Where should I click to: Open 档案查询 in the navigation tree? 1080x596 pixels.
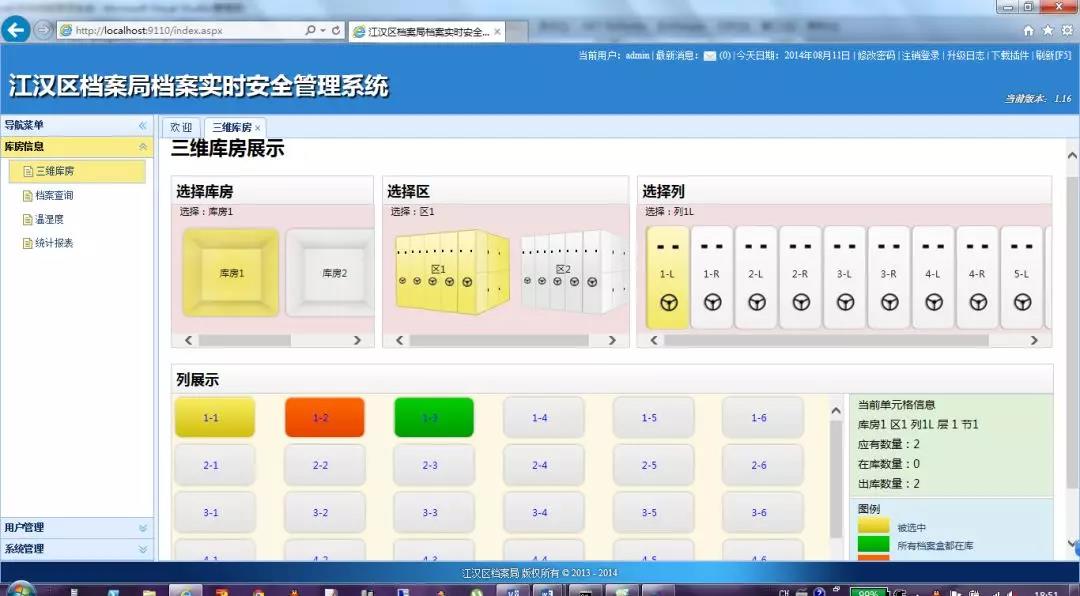click(x=54, y=196)
